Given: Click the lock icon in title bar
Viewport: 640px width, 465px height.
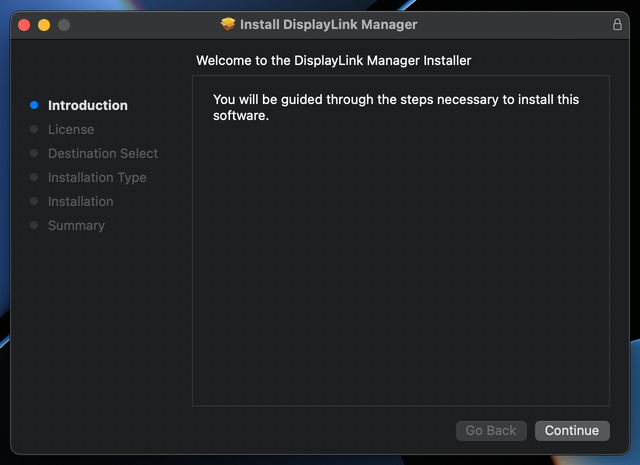Looking at the screenshot, I should coord(617,24).
